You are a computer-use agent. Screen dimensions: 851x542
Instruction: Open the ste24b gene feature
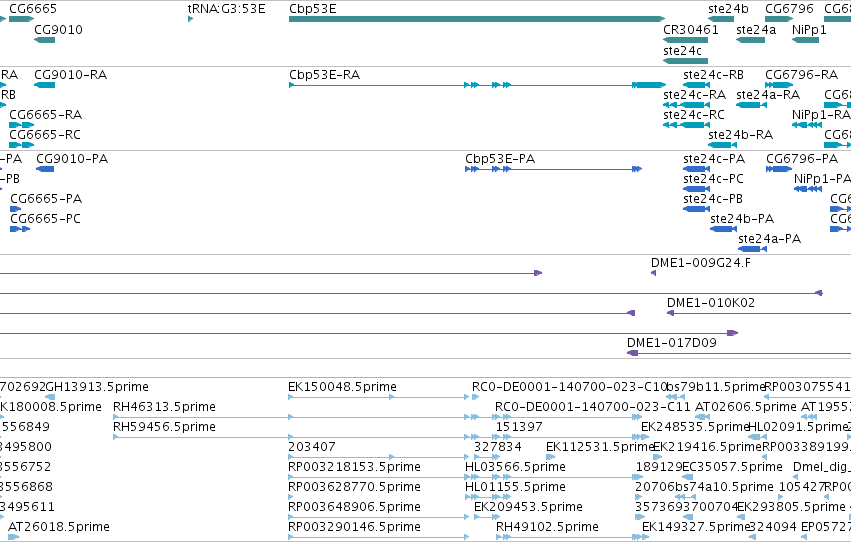(x=721, y=19)
